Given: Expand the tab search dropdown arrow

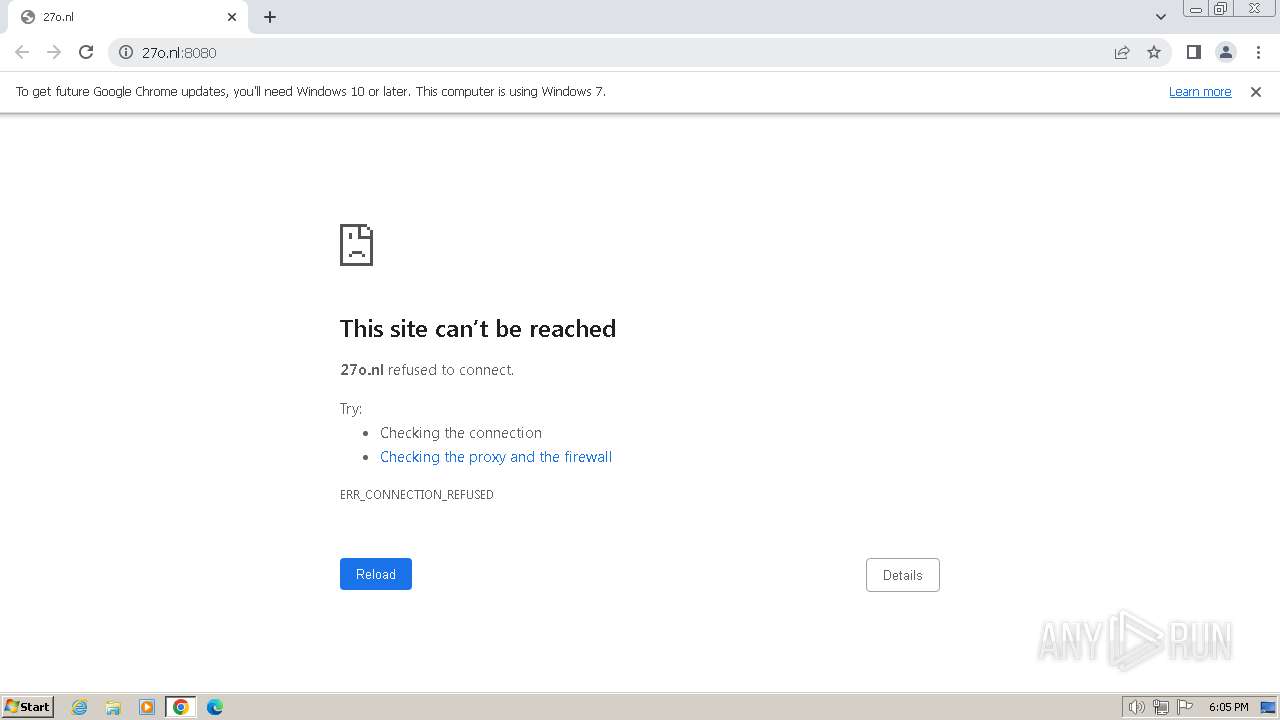Looking at the screenshot, I should [1161, 17].
